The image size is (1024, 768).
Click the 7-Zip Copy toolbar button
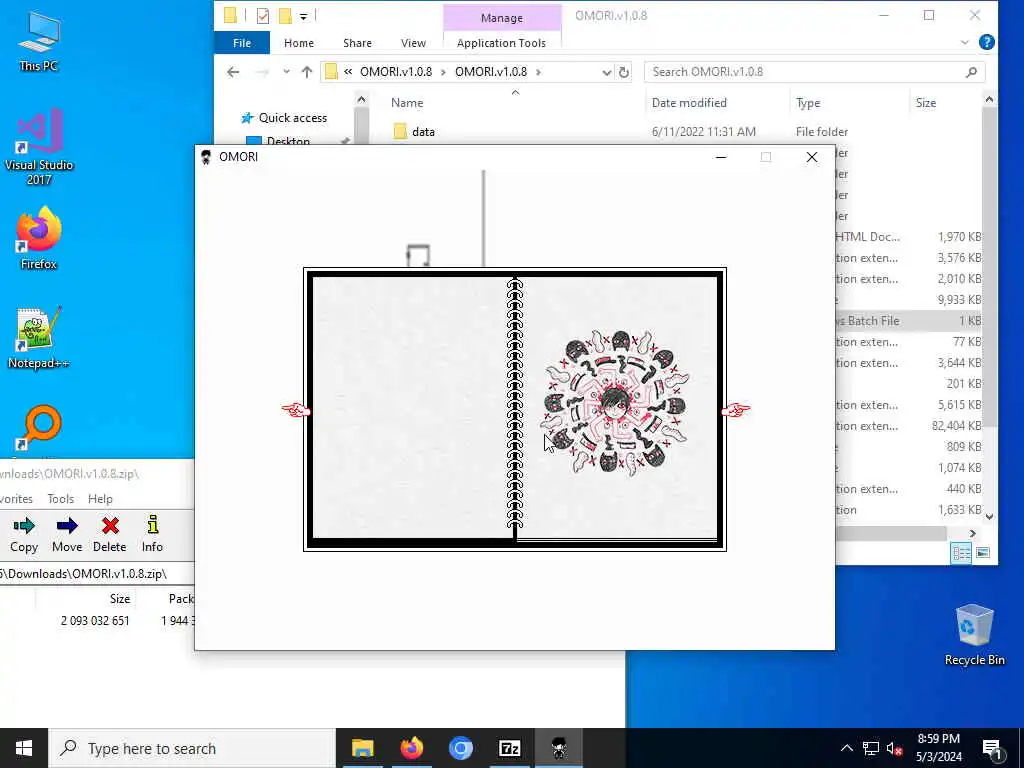(24, 535)
